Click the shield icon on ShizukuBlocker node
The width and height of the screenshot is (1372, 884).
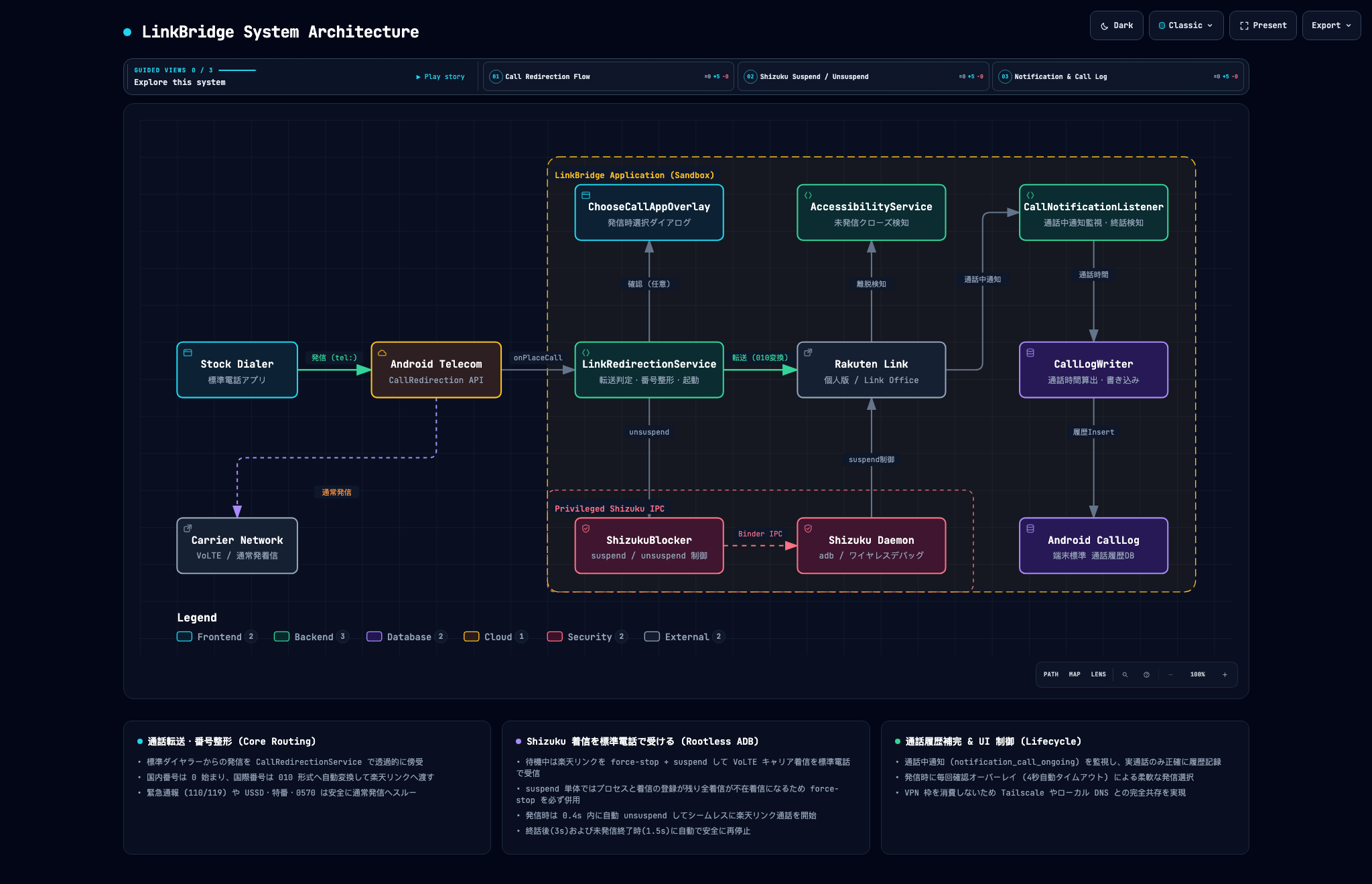tap(586, 528)
